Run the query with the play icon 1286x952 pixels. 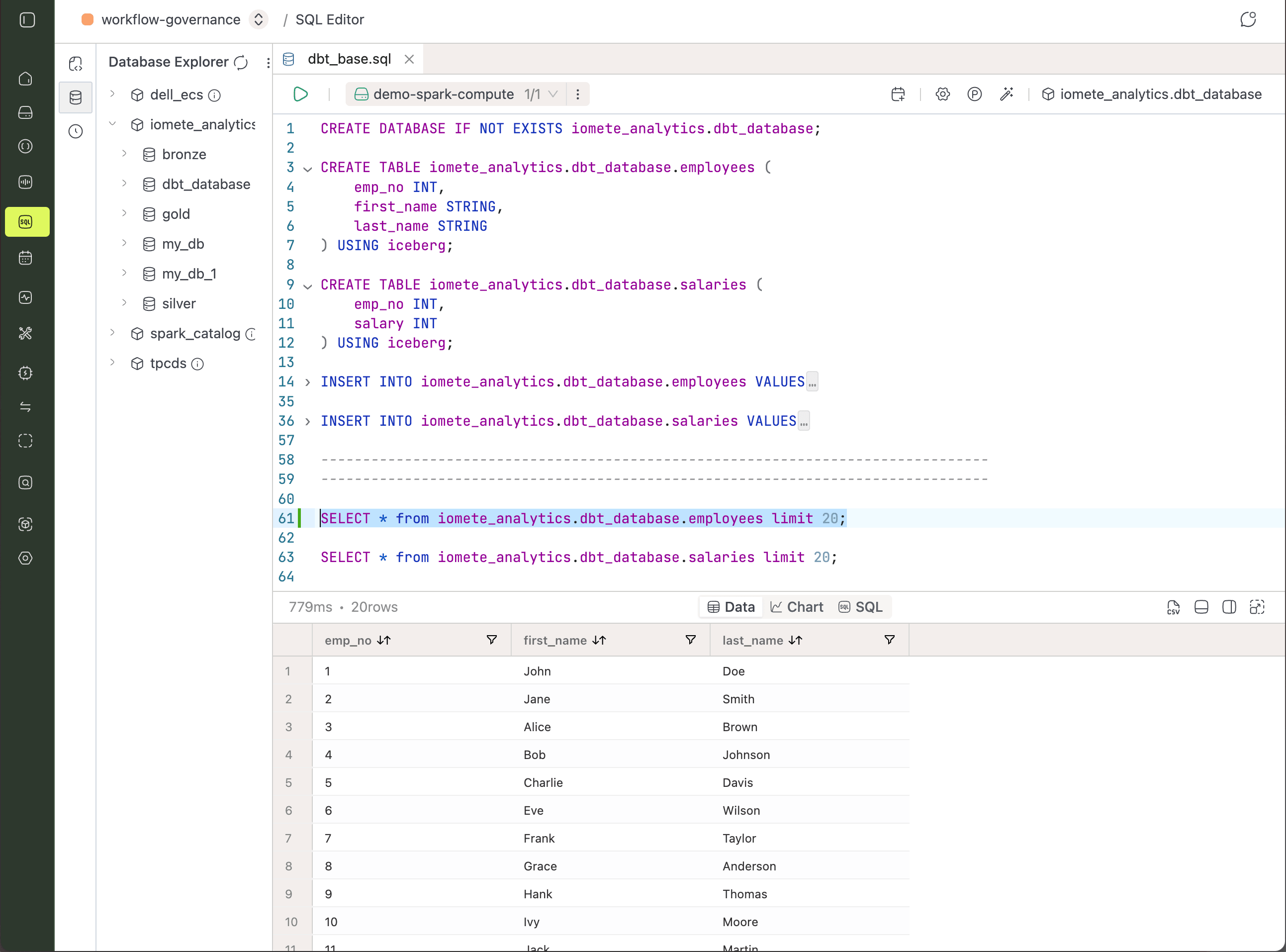(x=300, y=94)
